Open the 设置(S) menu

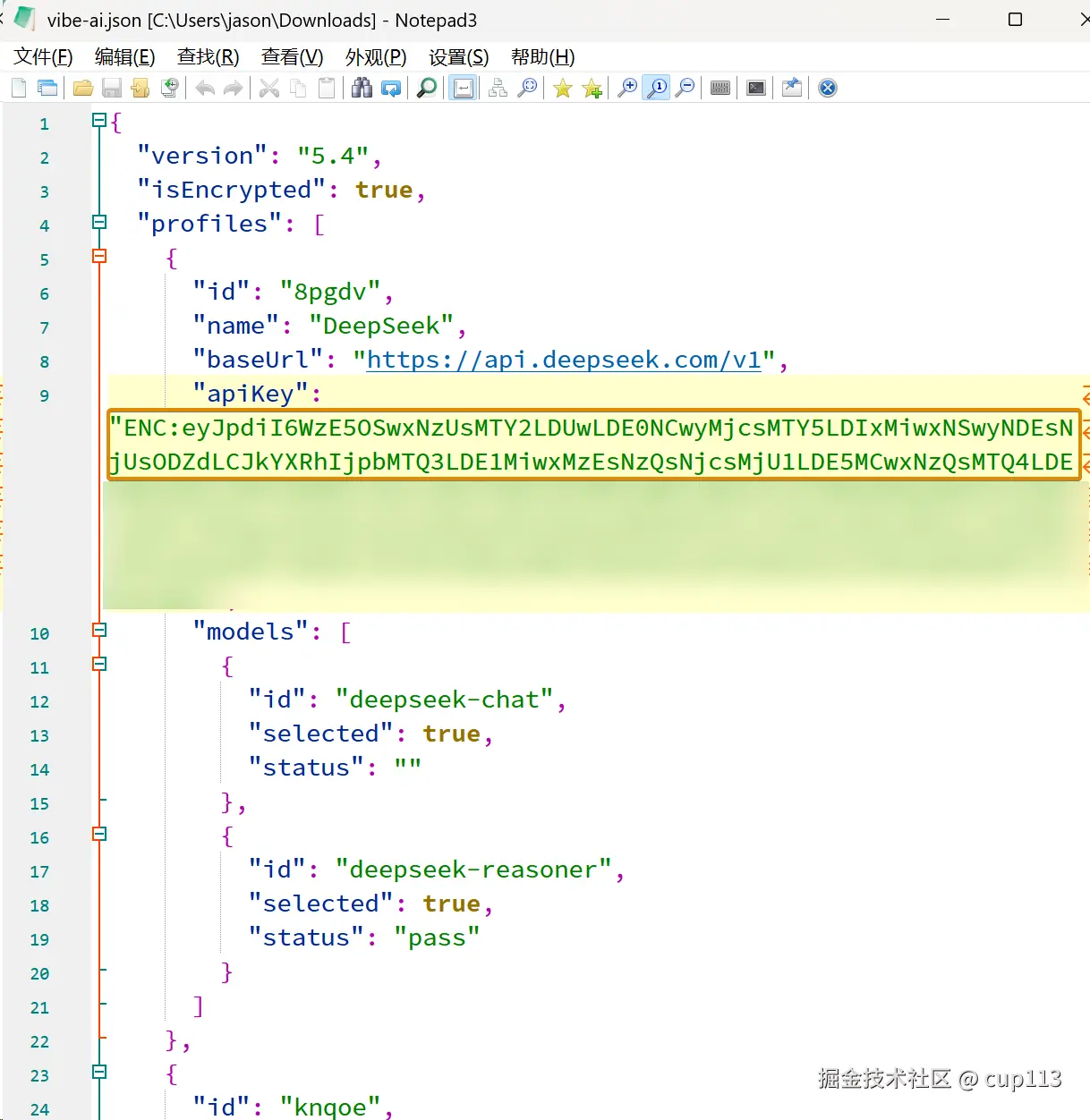(459, 57)
